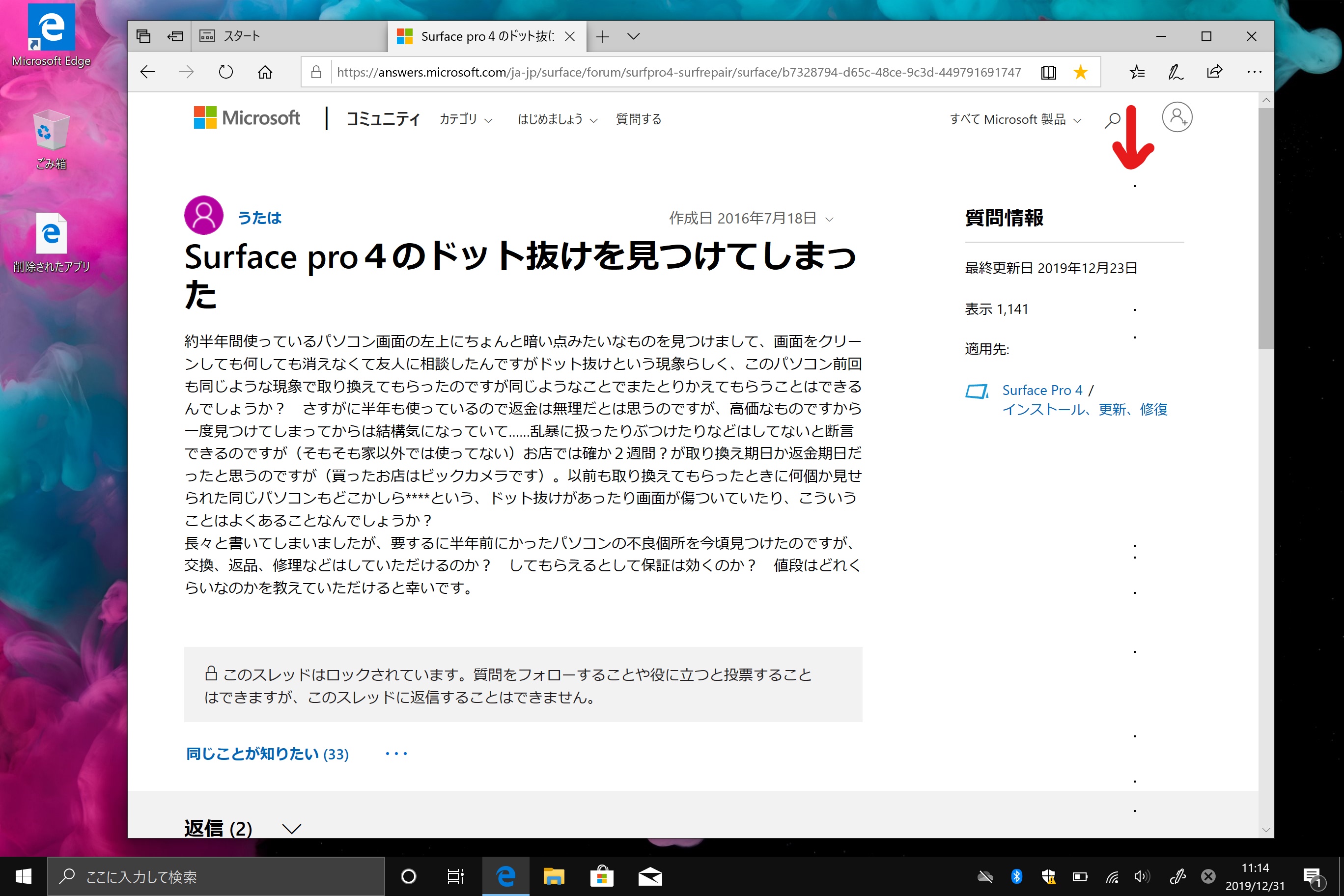
Task: Open Cortana from the taskbar
Action: click(x=409, y=876)
